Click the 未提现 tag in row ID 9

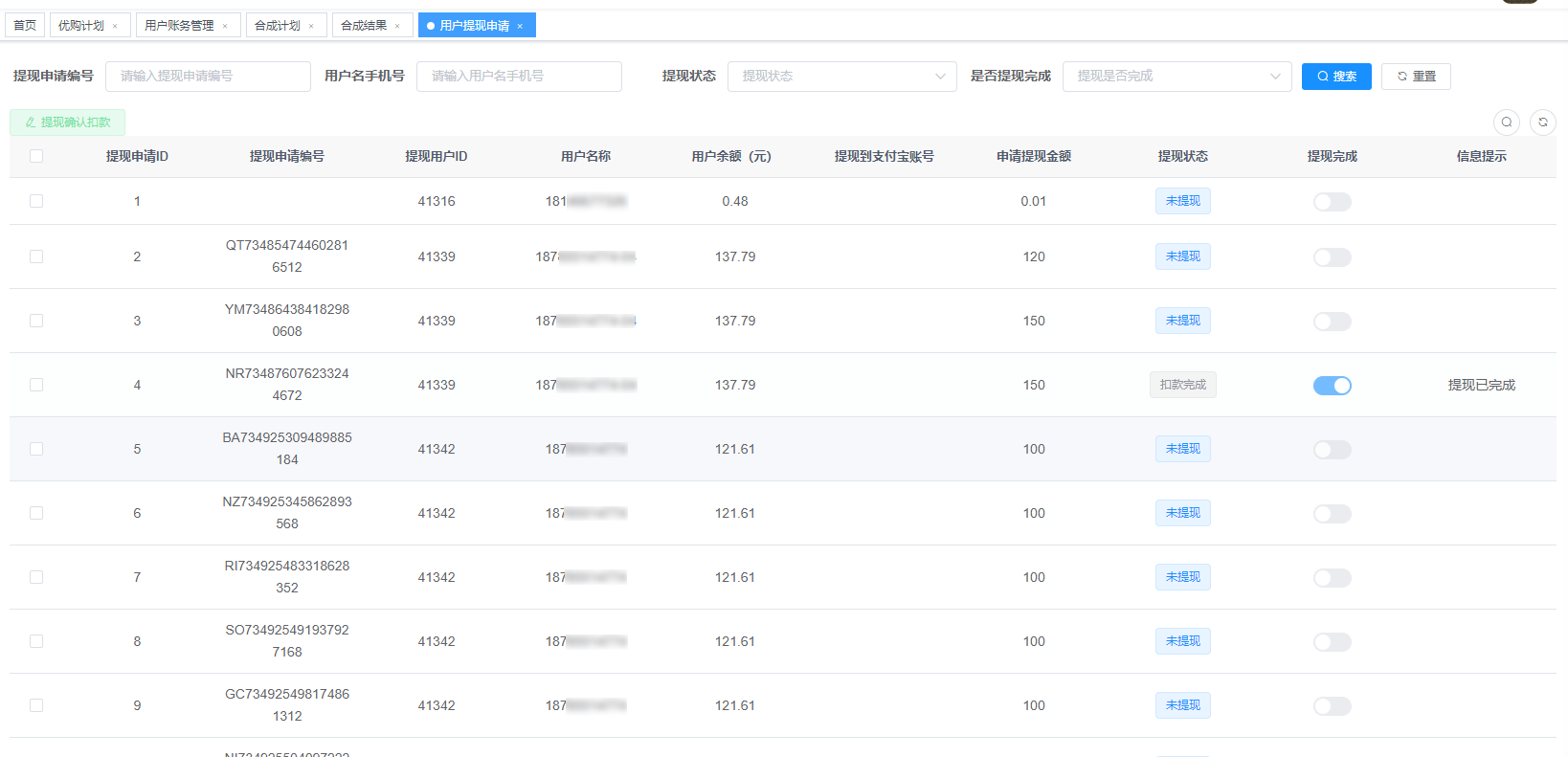coord(1183,705)
